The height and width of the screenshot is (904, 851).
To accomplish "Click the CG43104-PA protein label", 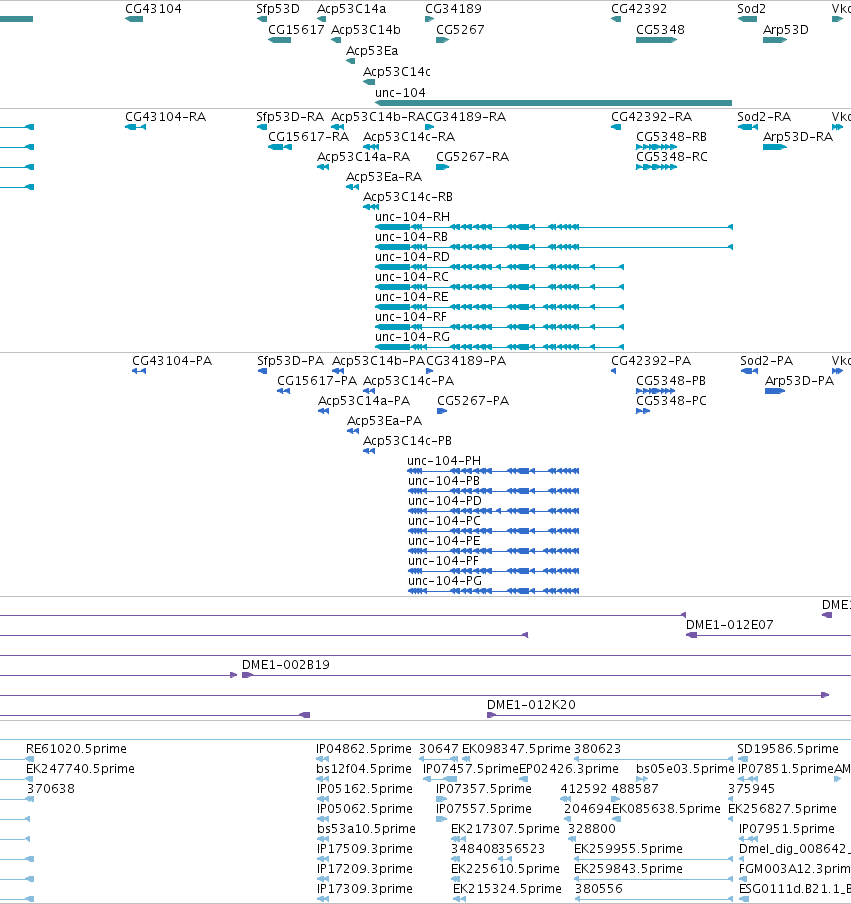I will tap(172, 360).
